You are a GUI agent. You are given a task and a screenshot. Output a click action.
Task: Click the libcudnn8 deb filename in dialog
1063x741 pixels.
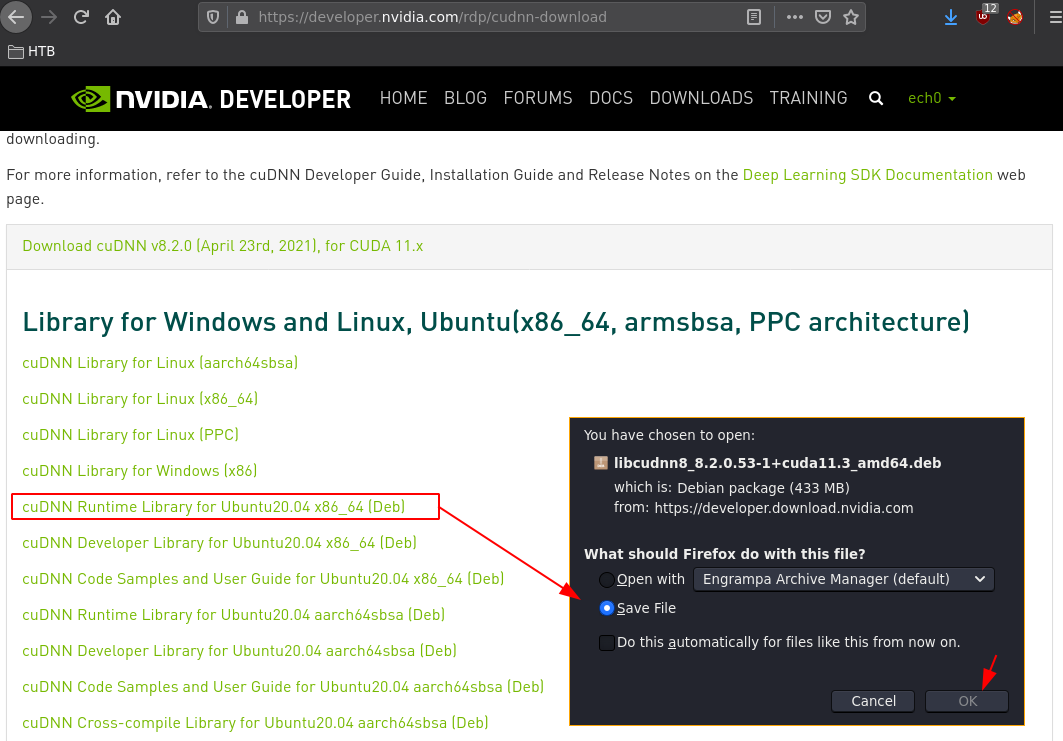(778, 463)
